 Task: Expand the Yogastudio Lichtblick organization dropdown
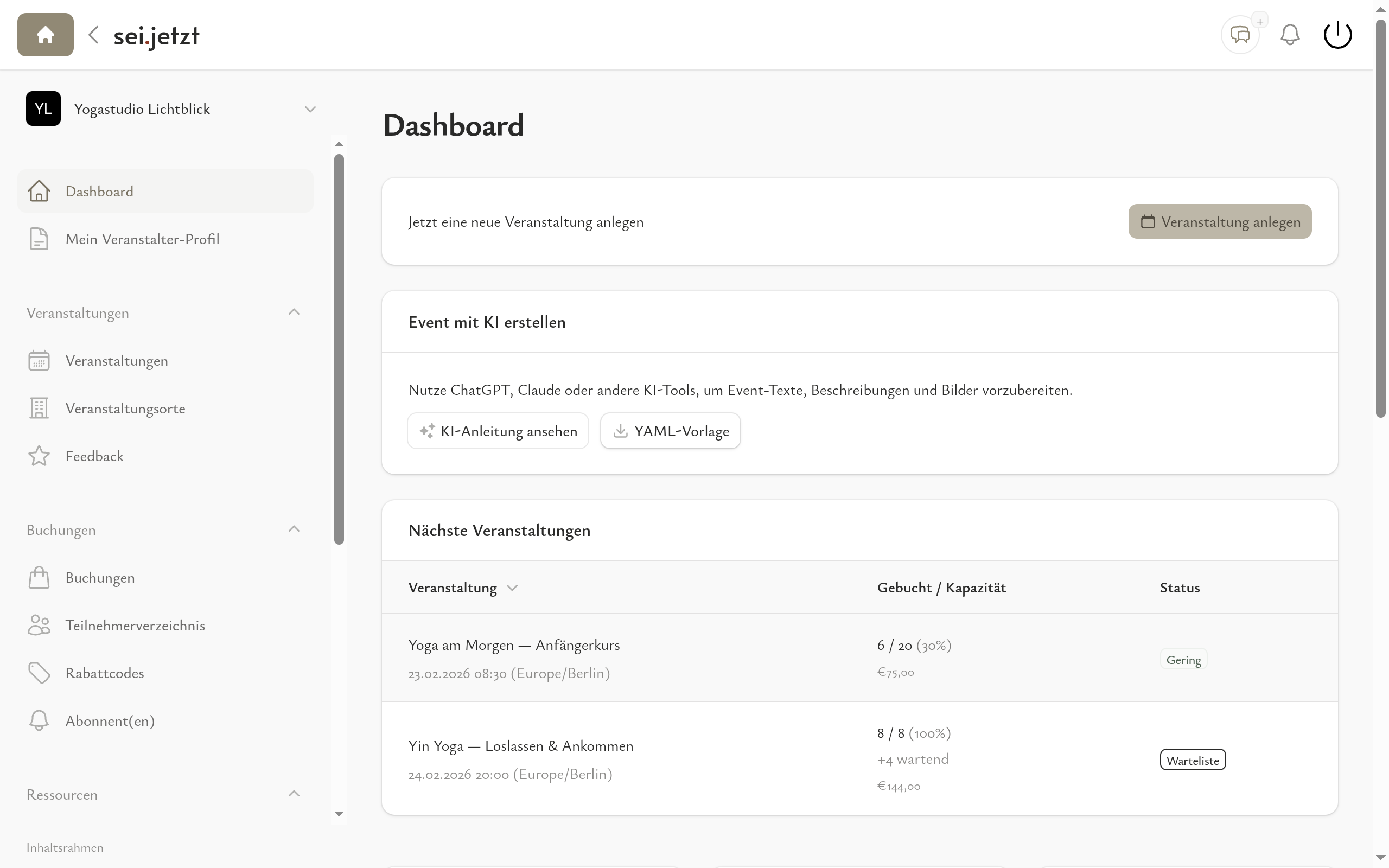click(x=310, y=109)
